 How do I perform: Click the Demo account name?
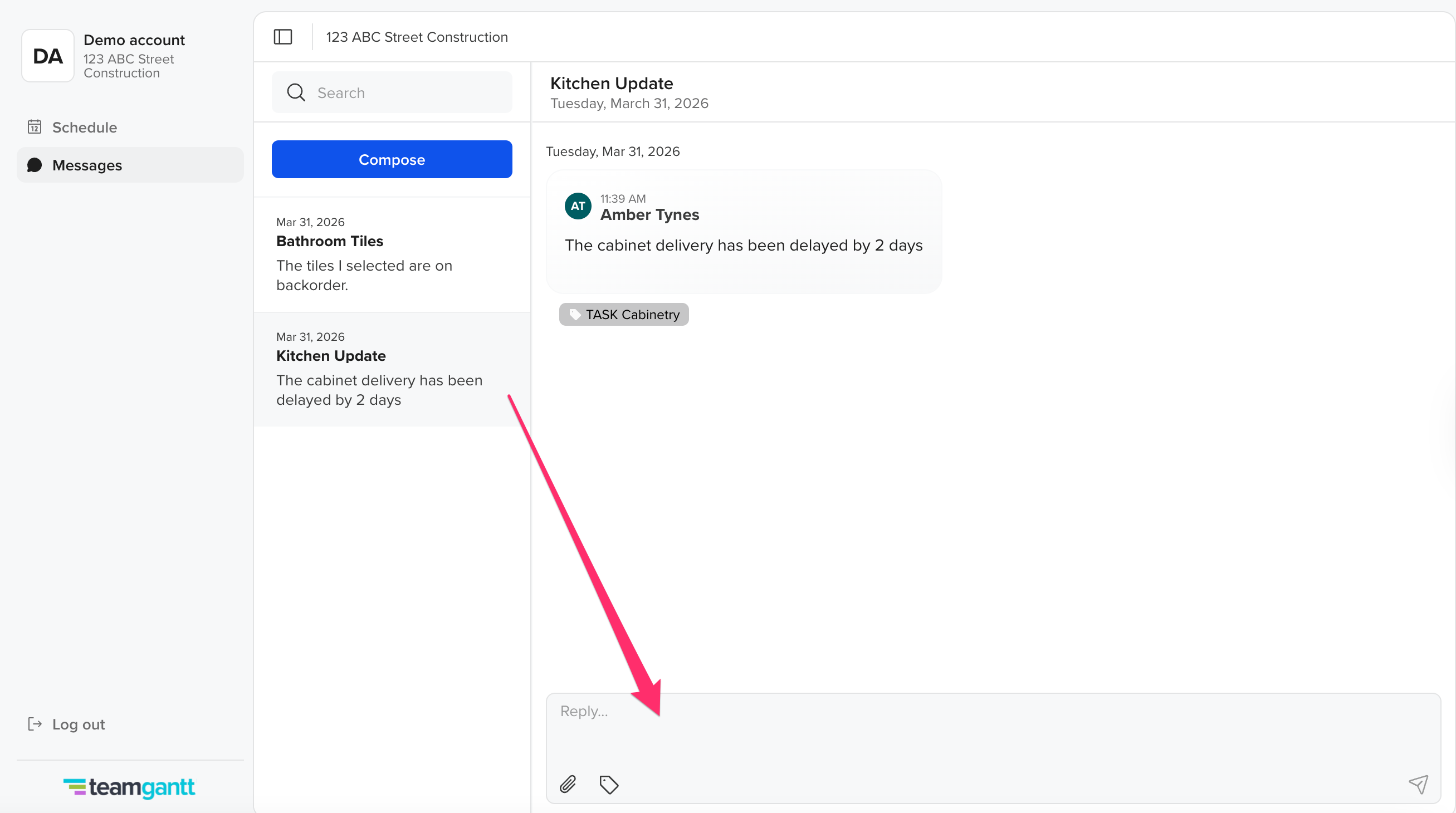coord(134,40)
